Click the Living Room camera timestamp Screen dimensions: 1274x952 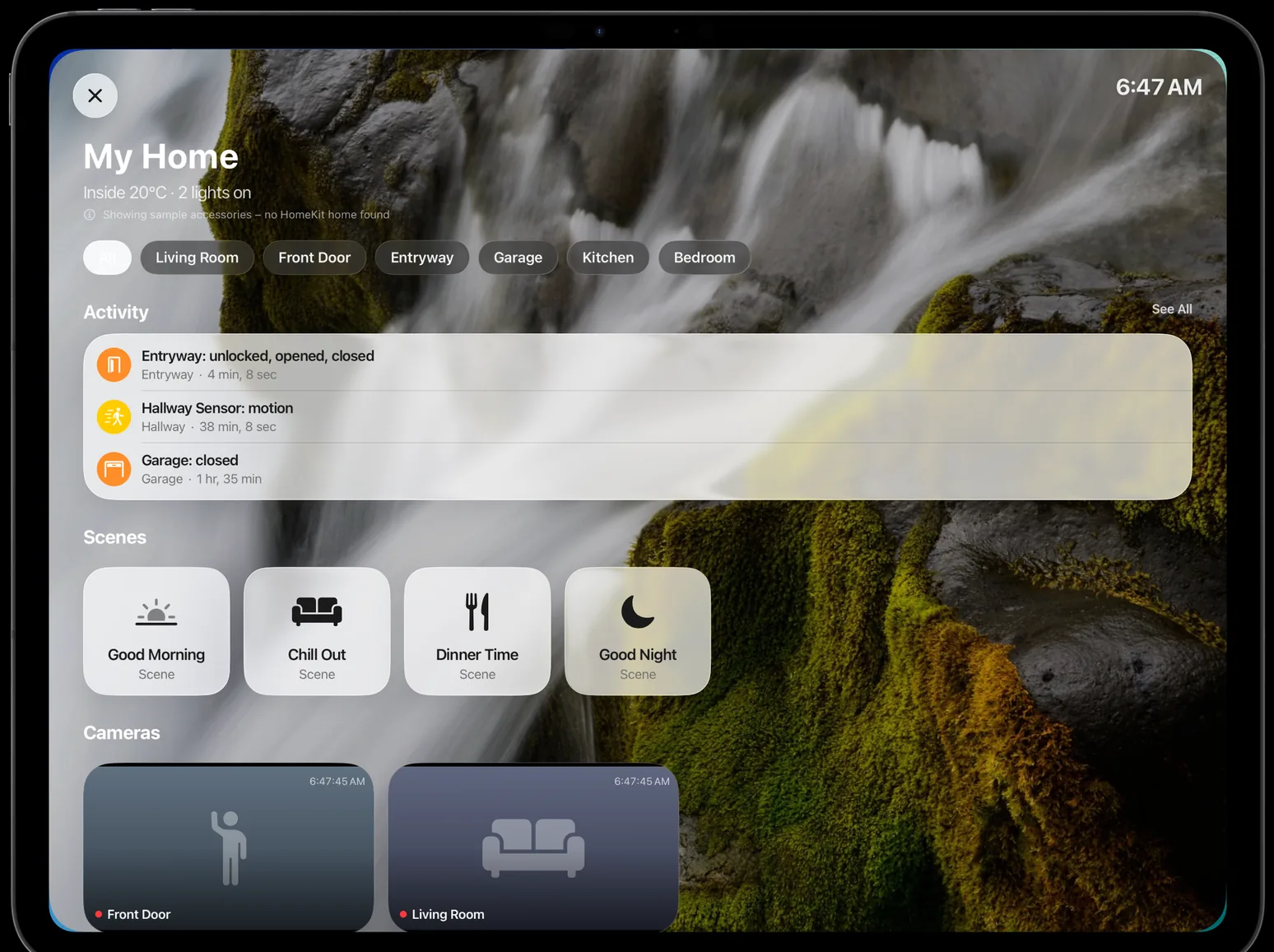tap(642, 782)
